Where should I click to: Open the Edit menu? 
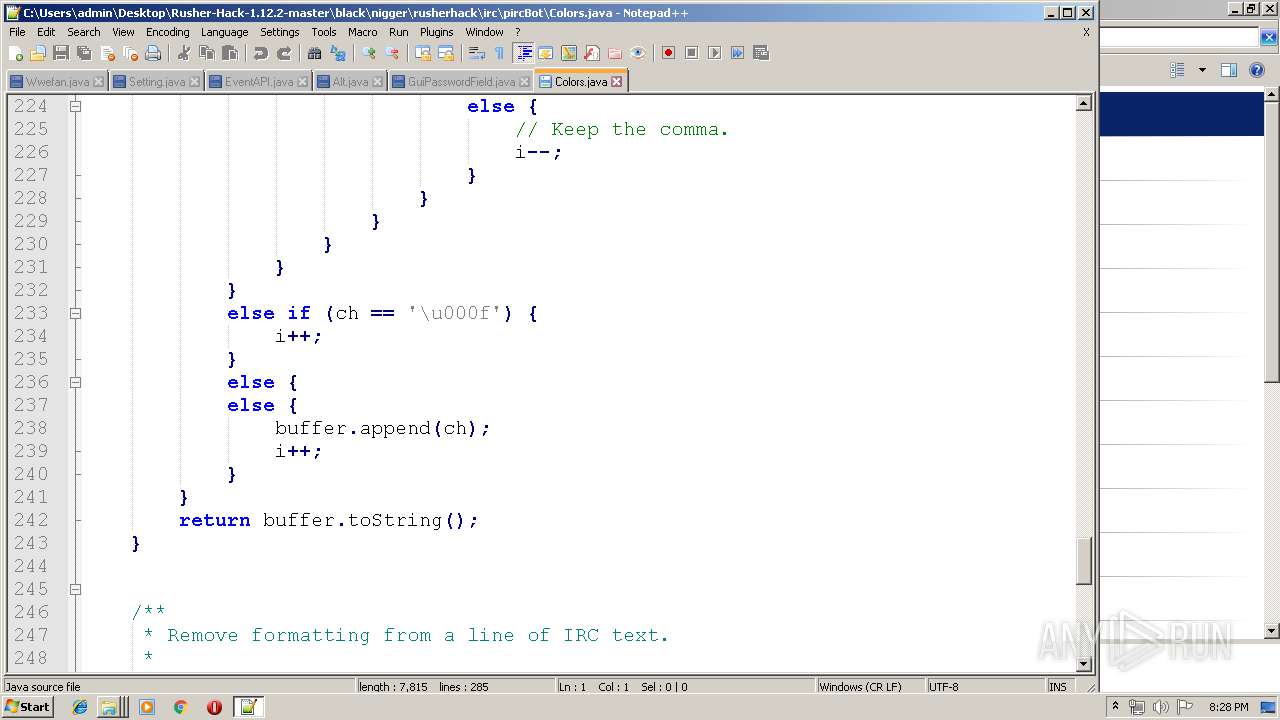46,32
